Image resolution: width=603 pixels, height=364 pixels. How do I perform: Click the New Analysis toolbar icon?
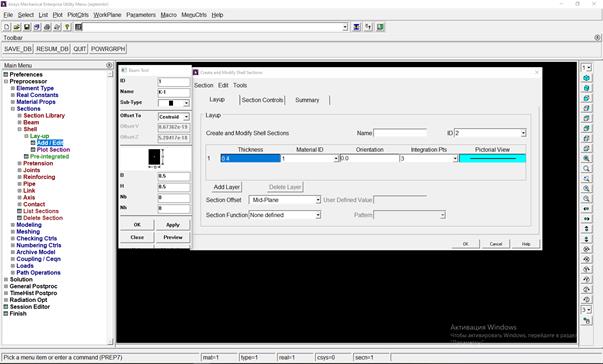[7, 27]
